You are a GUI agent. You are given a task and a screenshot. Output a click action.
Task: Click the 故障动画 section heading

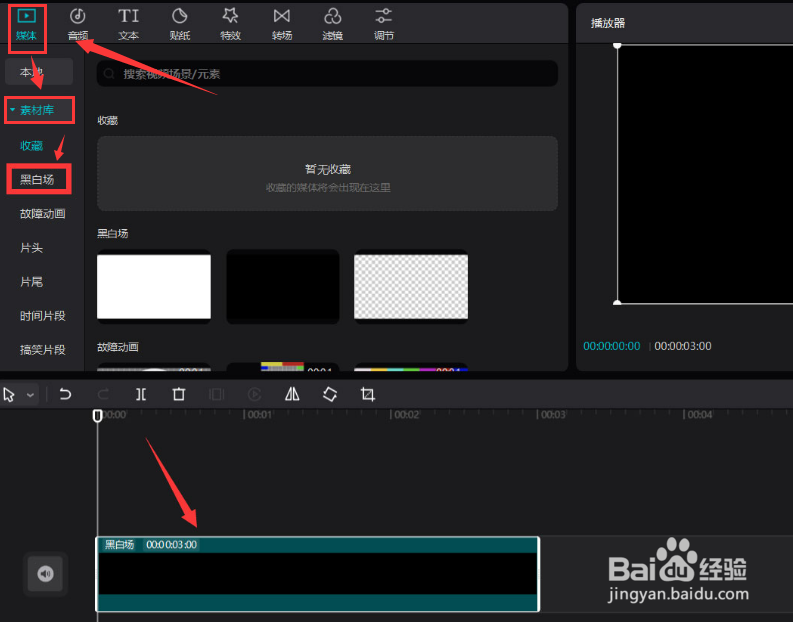point(118,347)
